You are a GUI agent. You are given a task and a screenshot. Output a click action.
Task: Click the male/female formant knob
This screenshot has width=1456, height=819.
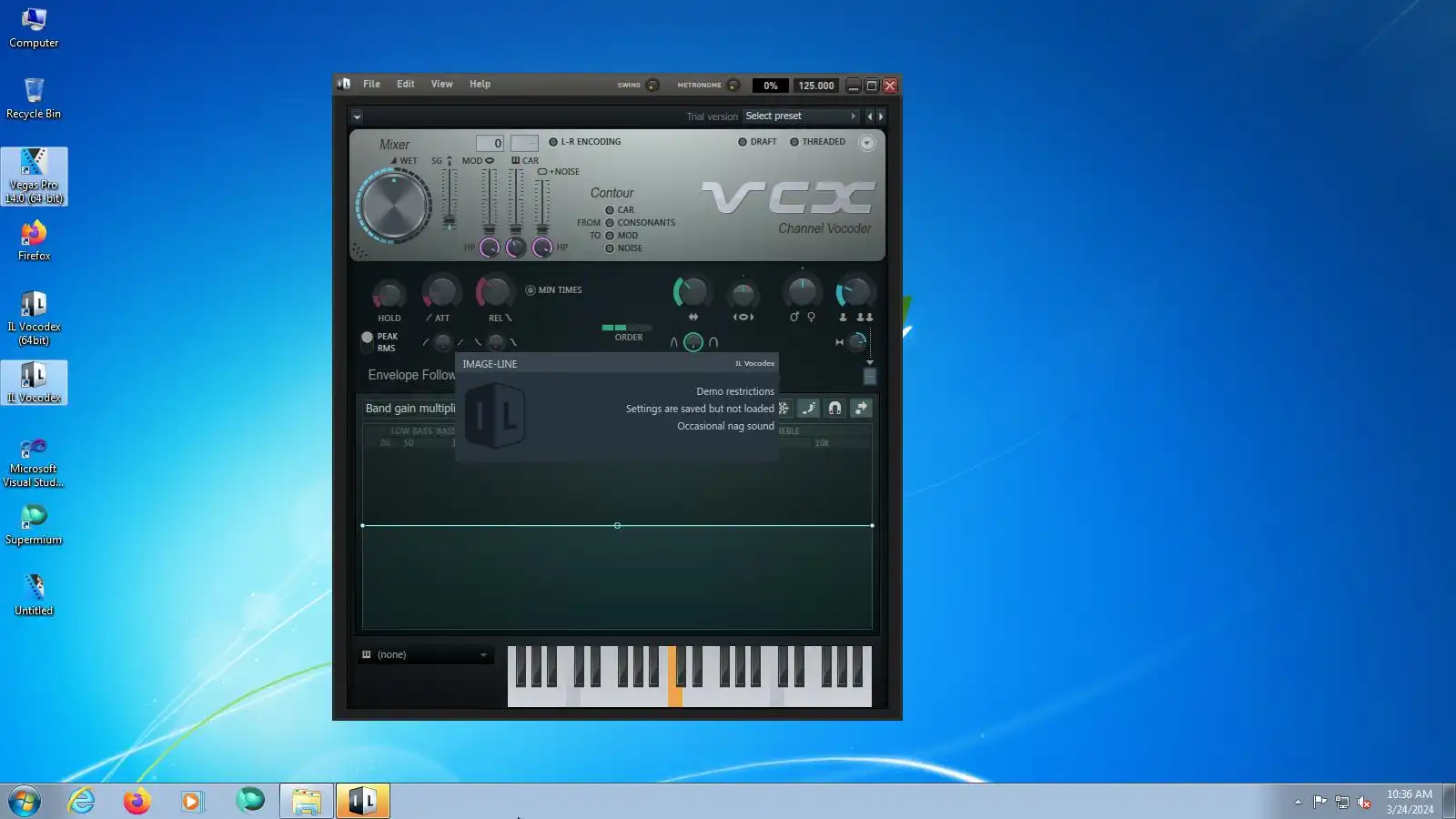802,292
